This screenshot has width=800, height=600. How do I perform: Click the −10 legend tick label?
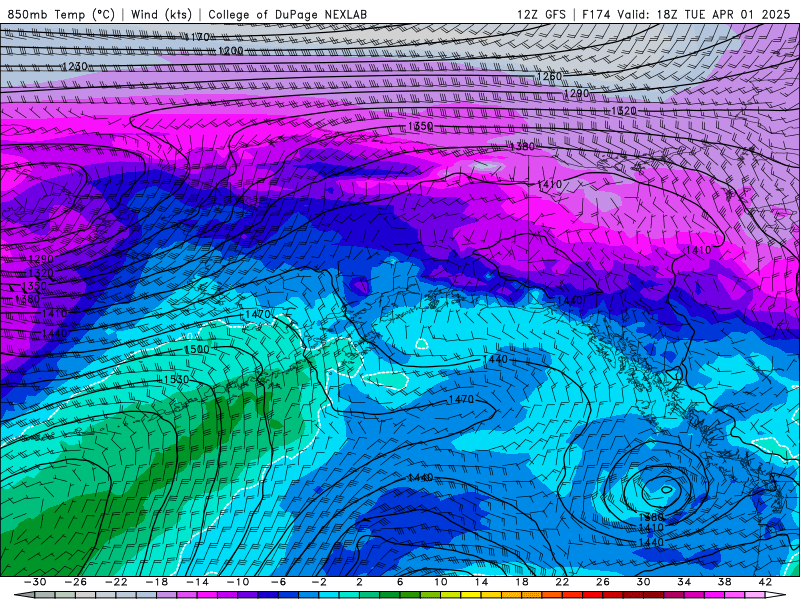tap(238, 582)
